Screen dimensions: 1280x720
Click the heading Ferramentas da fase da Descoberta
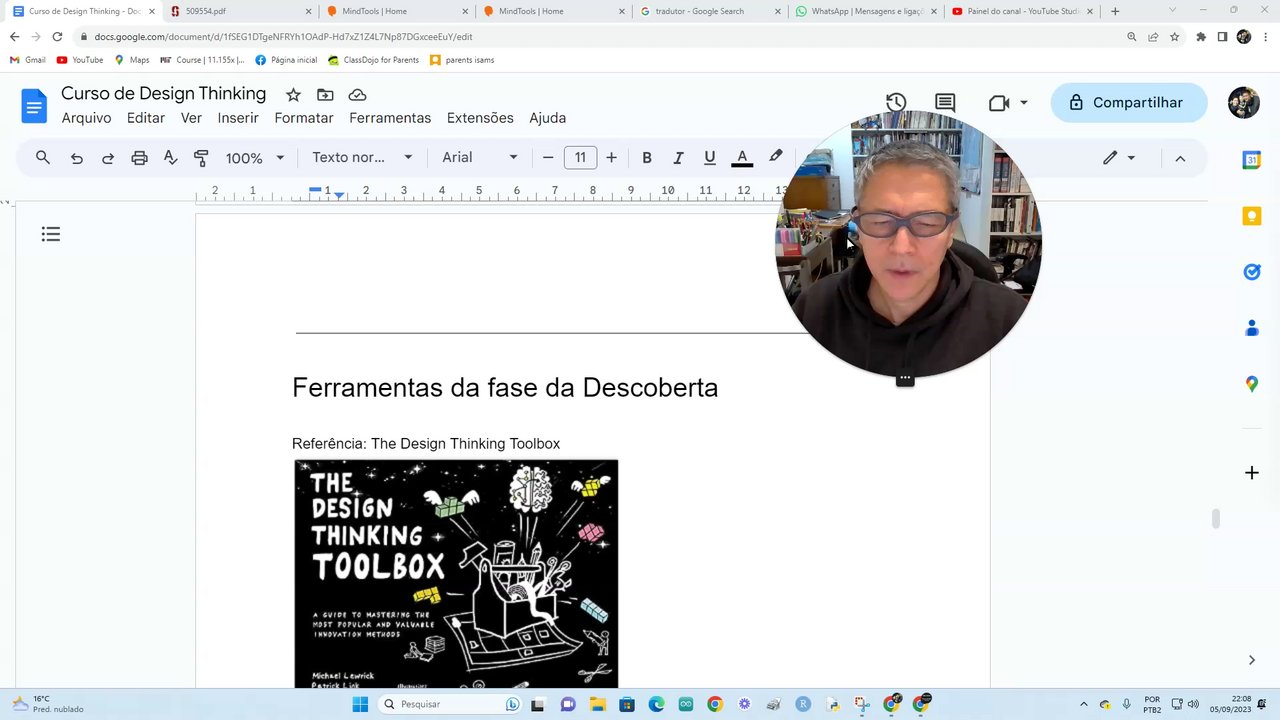coord(505,388)
